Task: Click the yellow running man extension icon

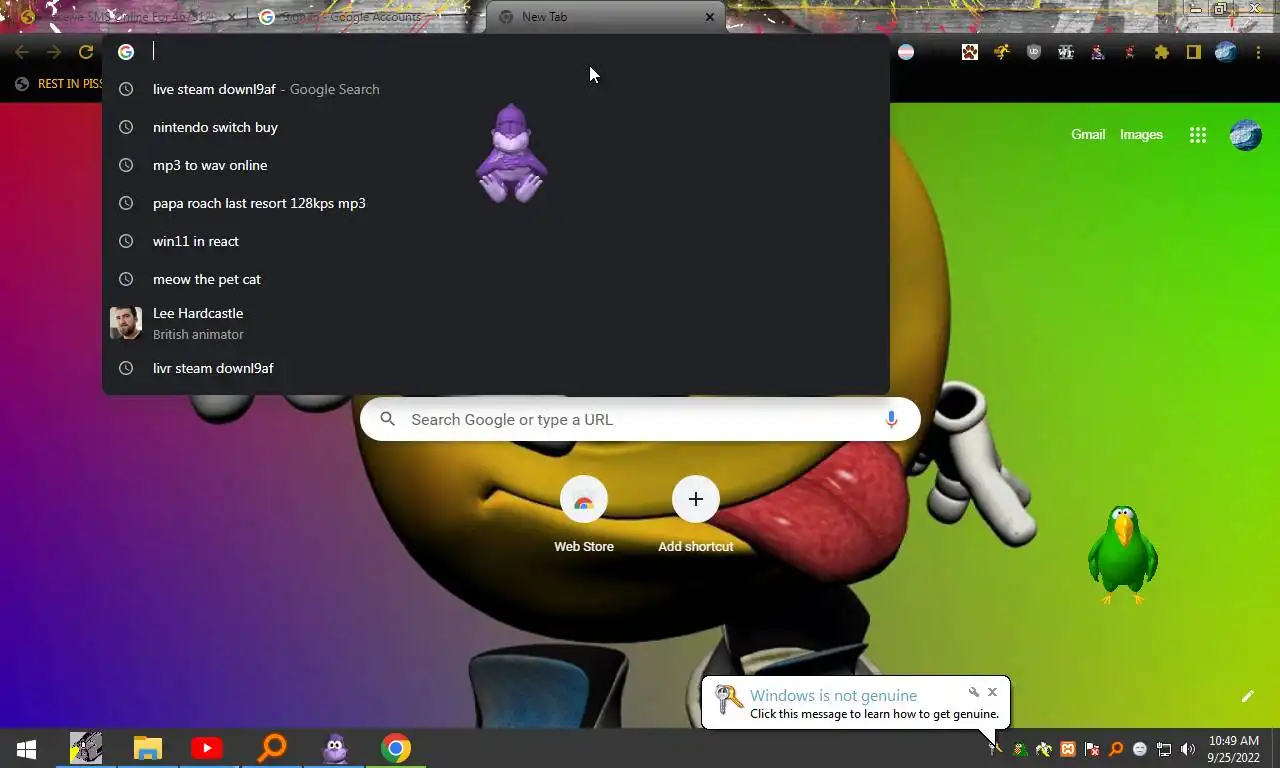Action: tap(1002, 52)
